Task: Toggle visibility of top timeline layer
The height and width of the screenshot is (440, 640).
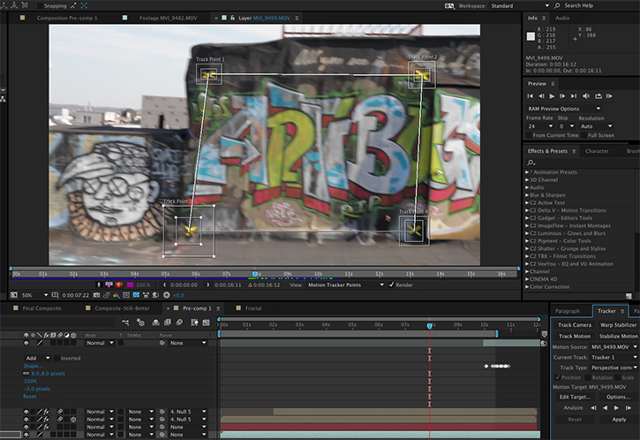Action: tap(26, 343)
